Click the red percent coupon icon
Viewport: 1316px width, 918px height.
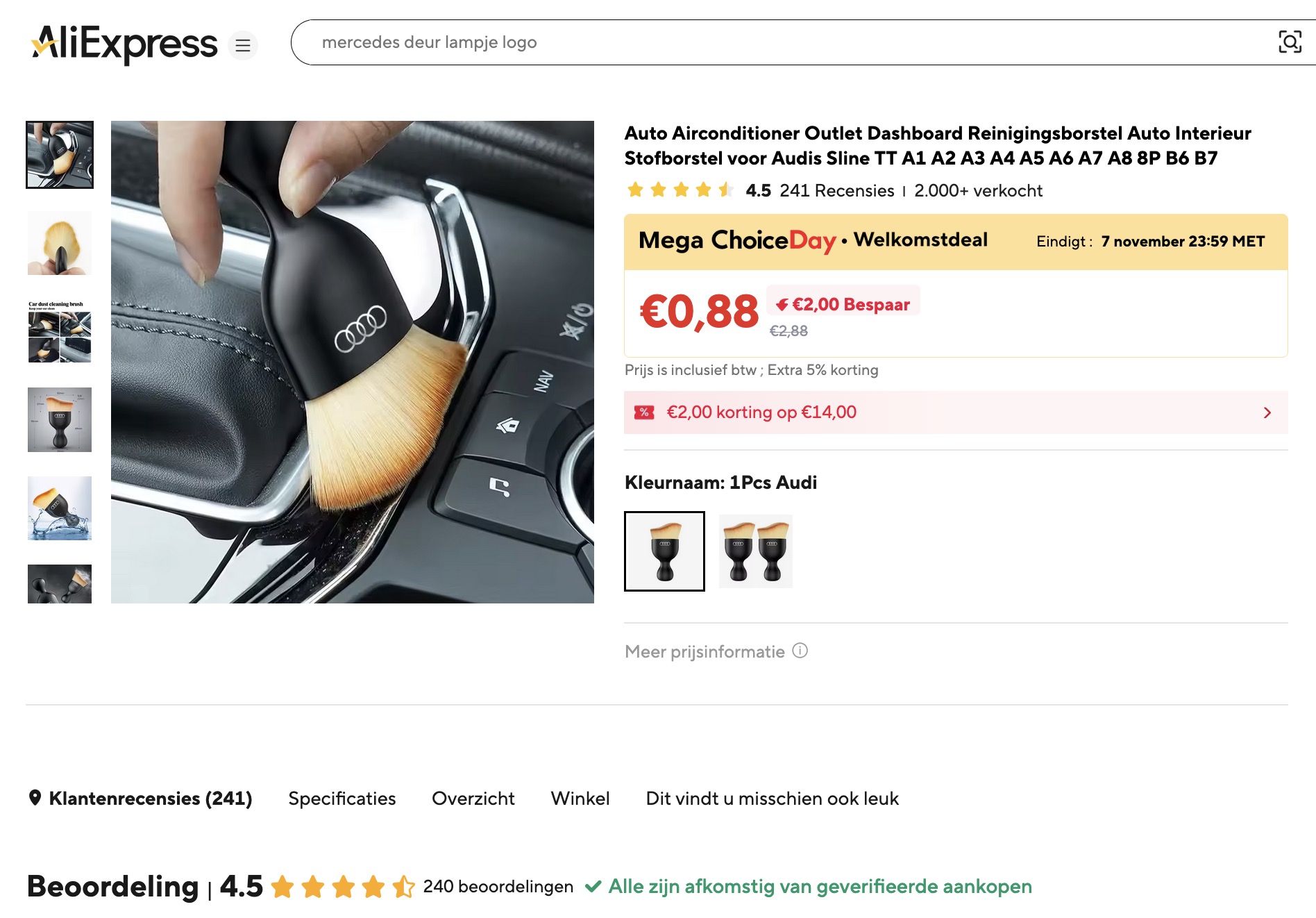coord(646,412)
